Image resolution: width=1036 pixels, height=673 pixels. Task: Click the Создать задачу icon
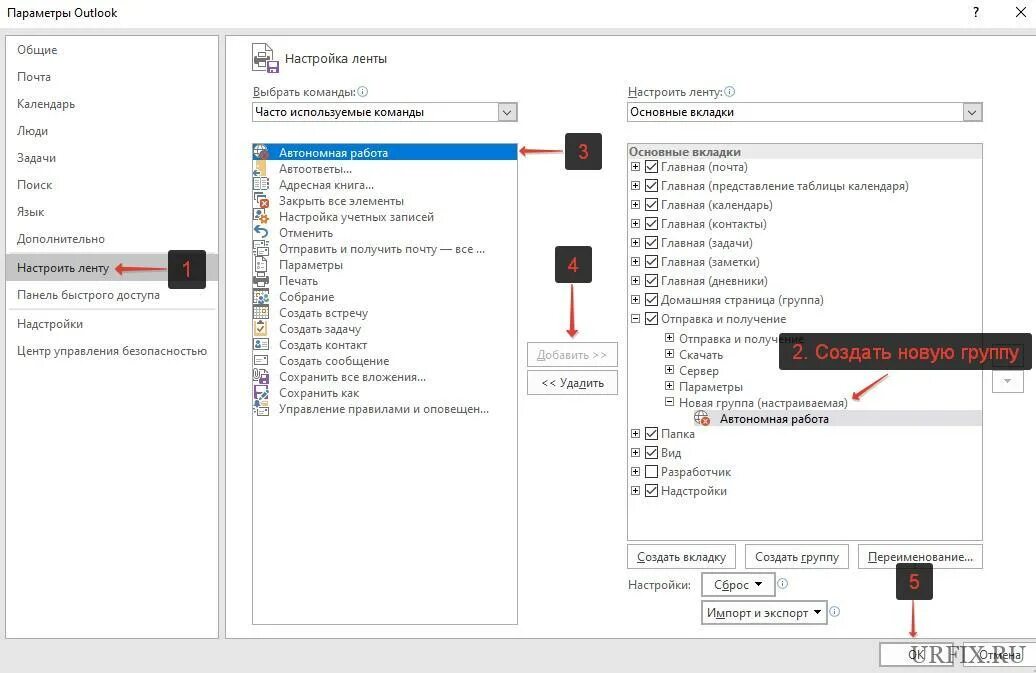pos(260,329)
